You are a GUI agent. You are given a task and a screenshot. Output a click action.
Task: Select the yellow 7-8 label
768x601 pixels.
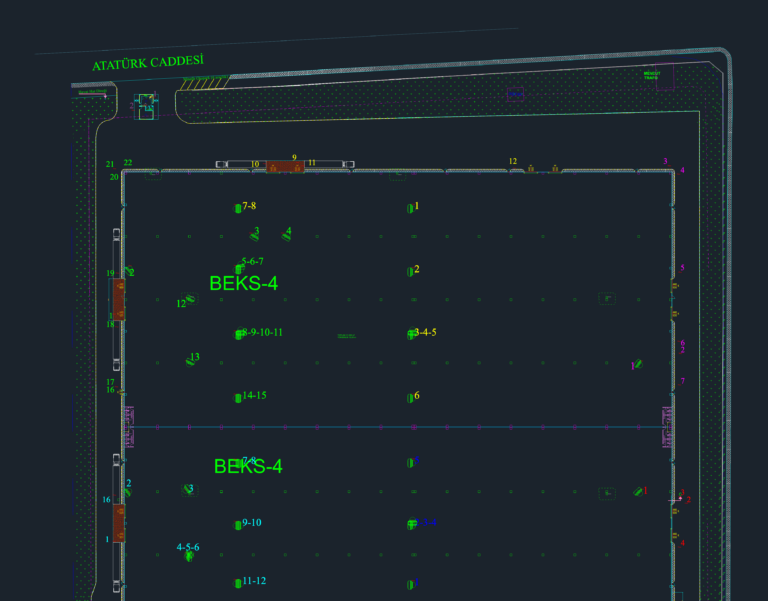249,206
